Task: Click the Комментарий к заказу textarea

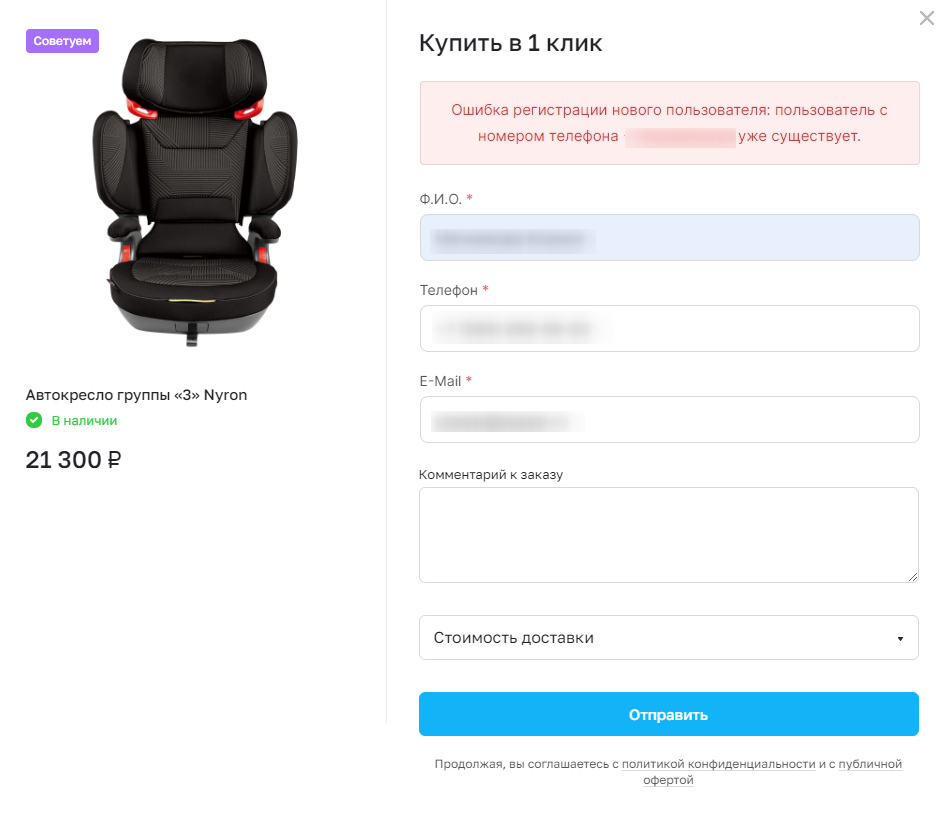Action: coord(669,535)
